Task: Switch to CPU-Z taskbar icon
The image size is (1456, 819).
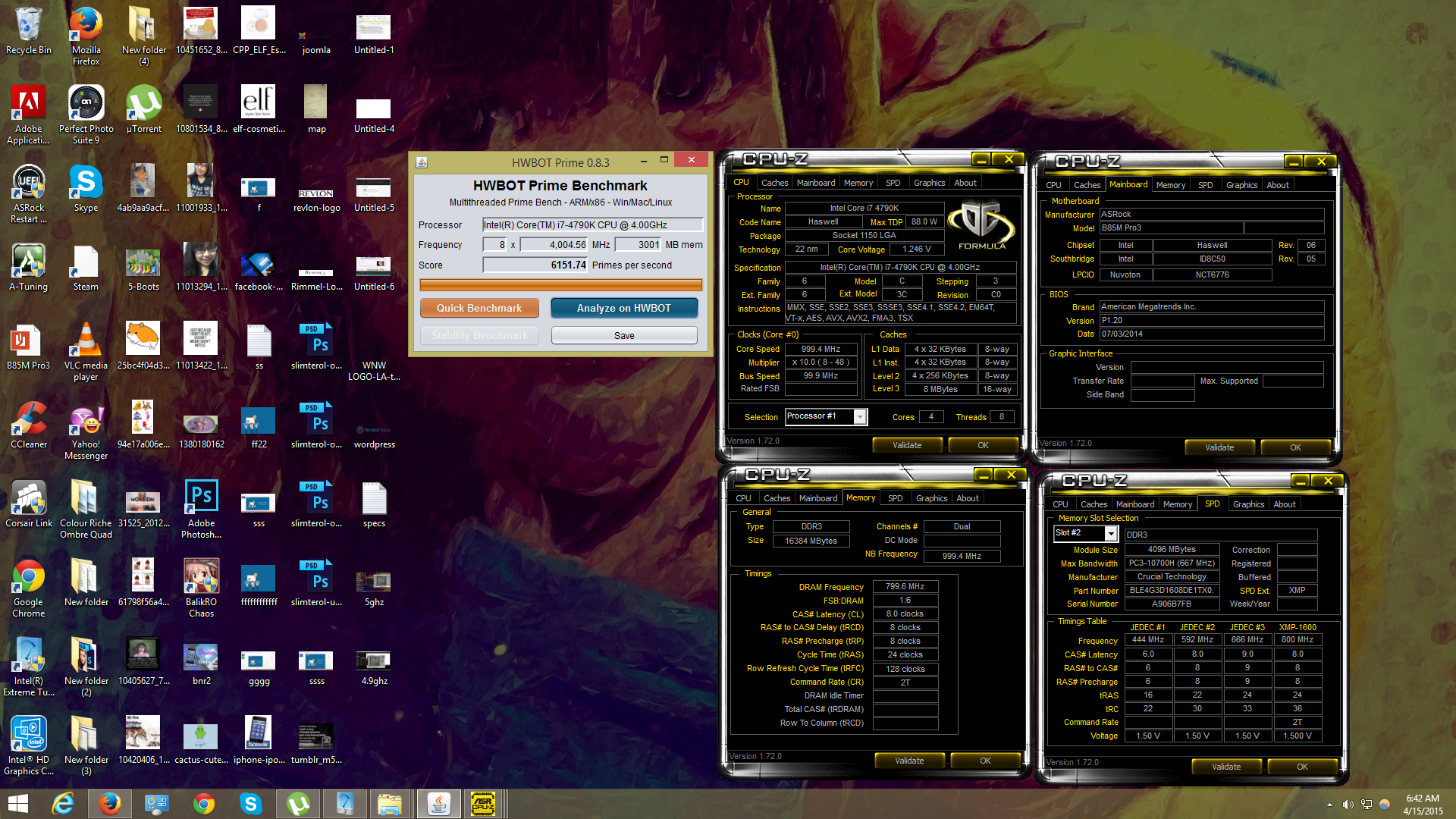Action: pyautogui.click(x=483, y=804)
